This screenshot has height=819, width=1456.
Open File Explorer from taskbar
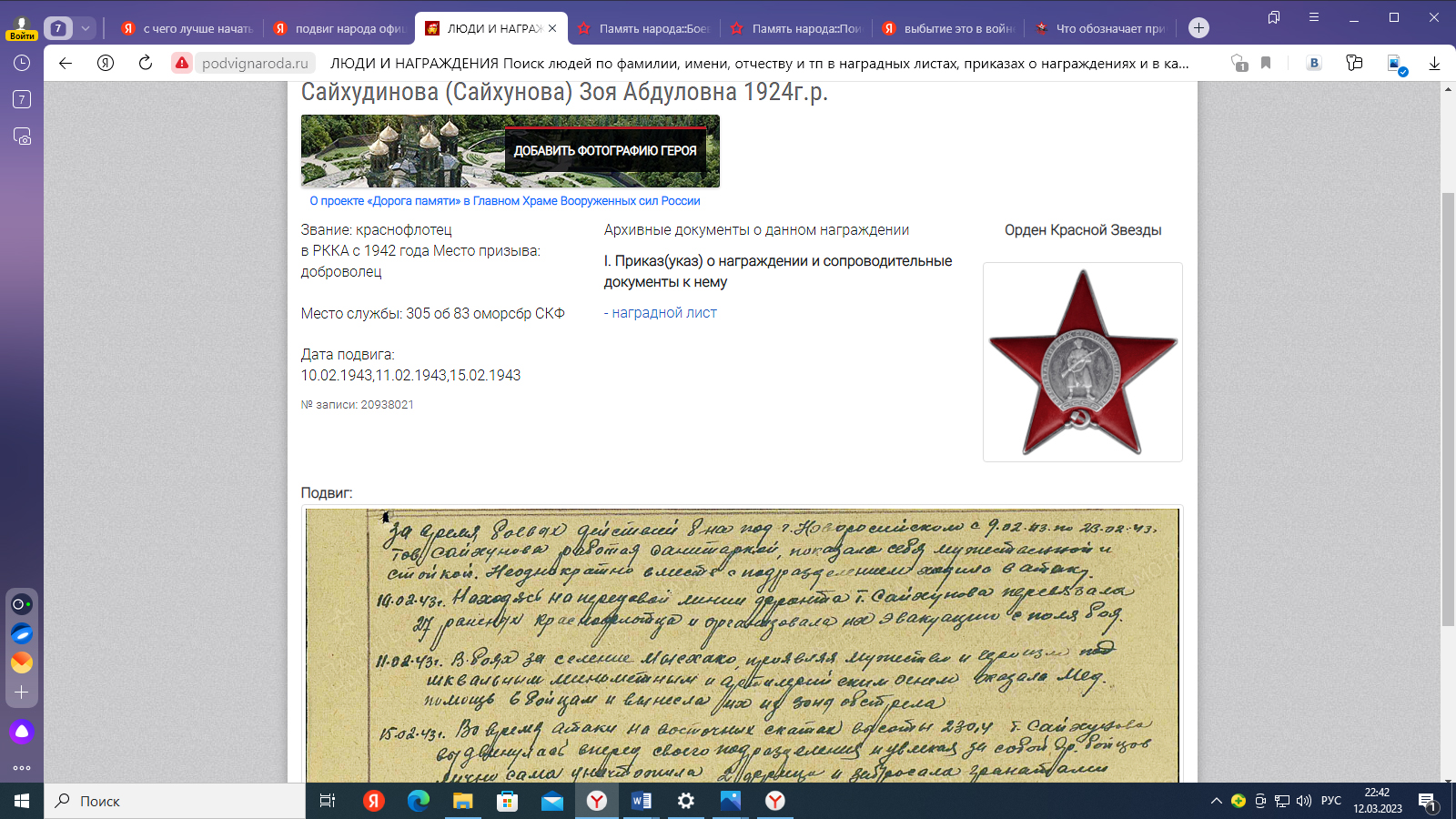point(463,801)
